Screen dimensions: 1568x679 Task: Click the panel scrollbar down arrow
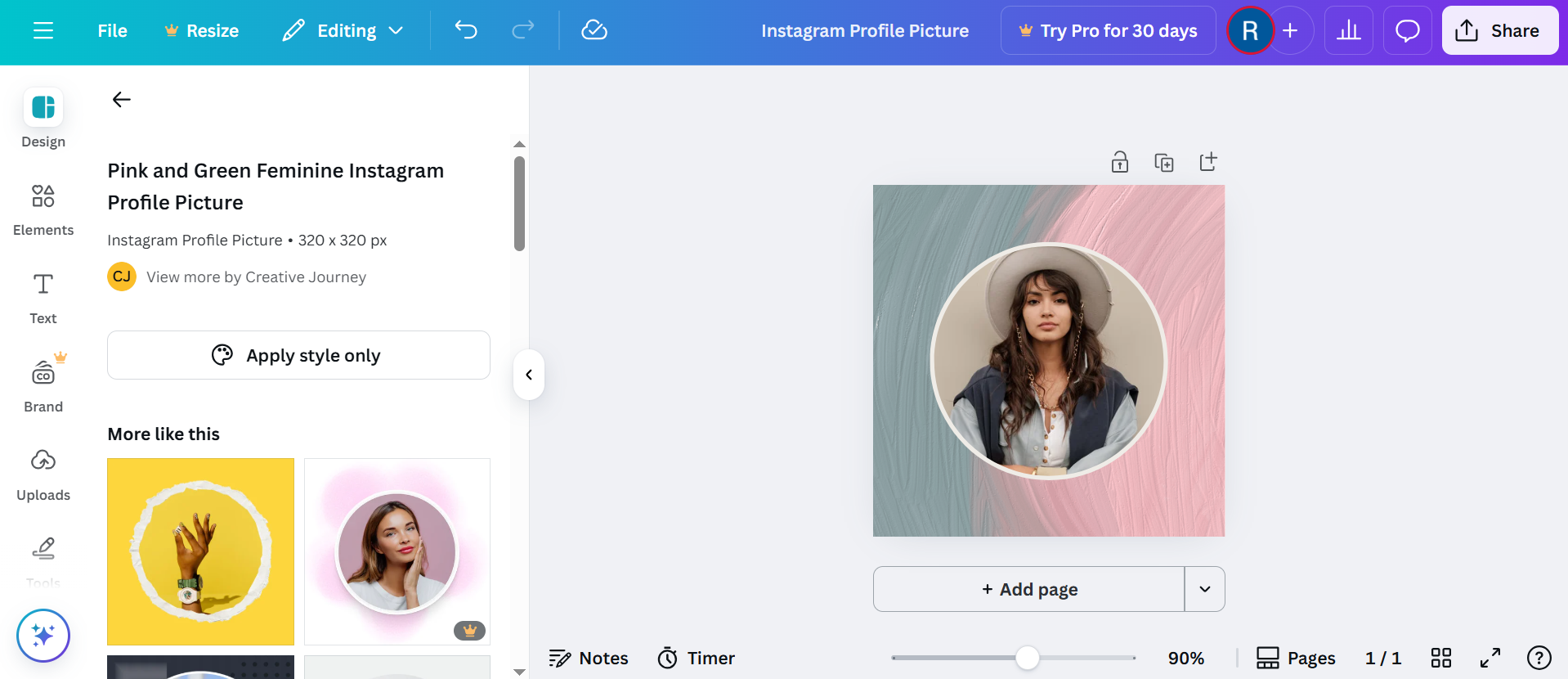click(x=519, y=672)
